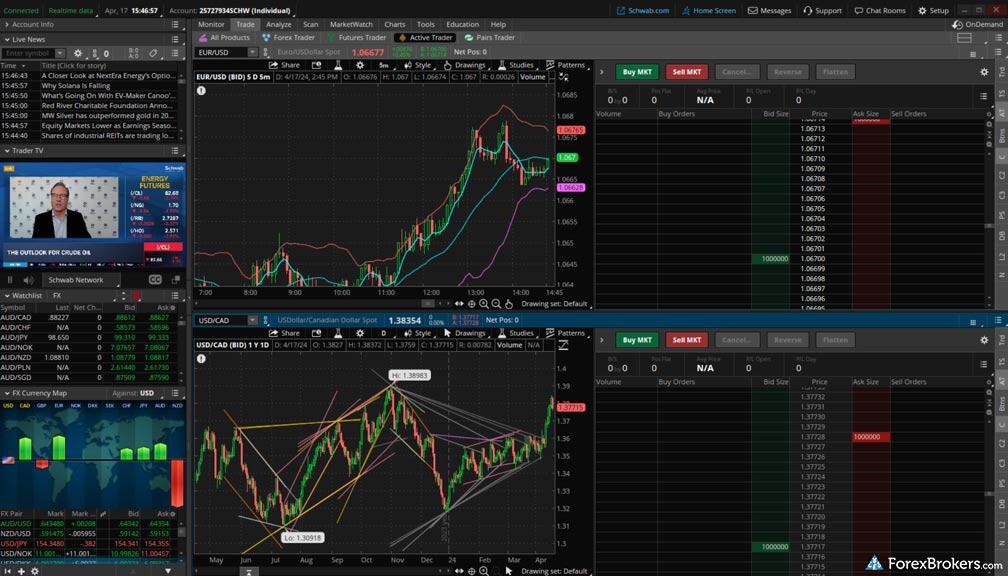Open the 'Why Solana Is Falling' news story
The height and width of the screenshot is (576, 1008).
76,86
